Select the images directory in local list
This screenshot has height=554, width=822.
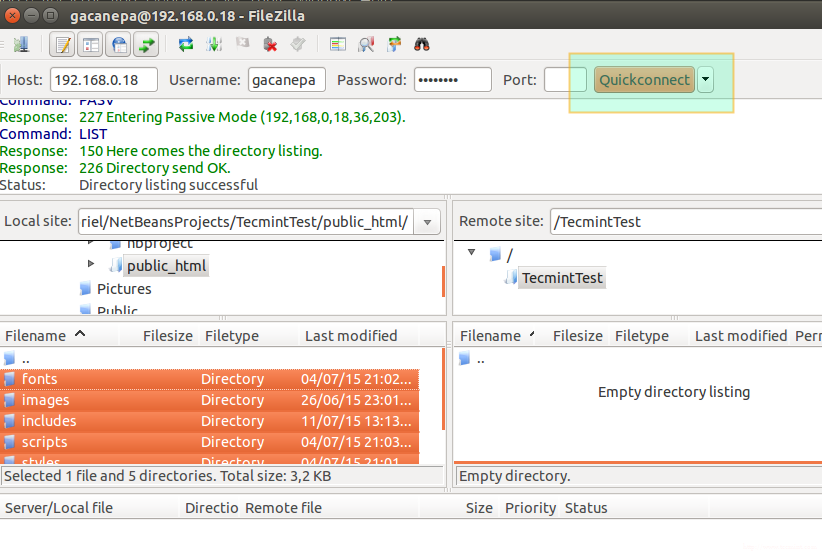46,400
